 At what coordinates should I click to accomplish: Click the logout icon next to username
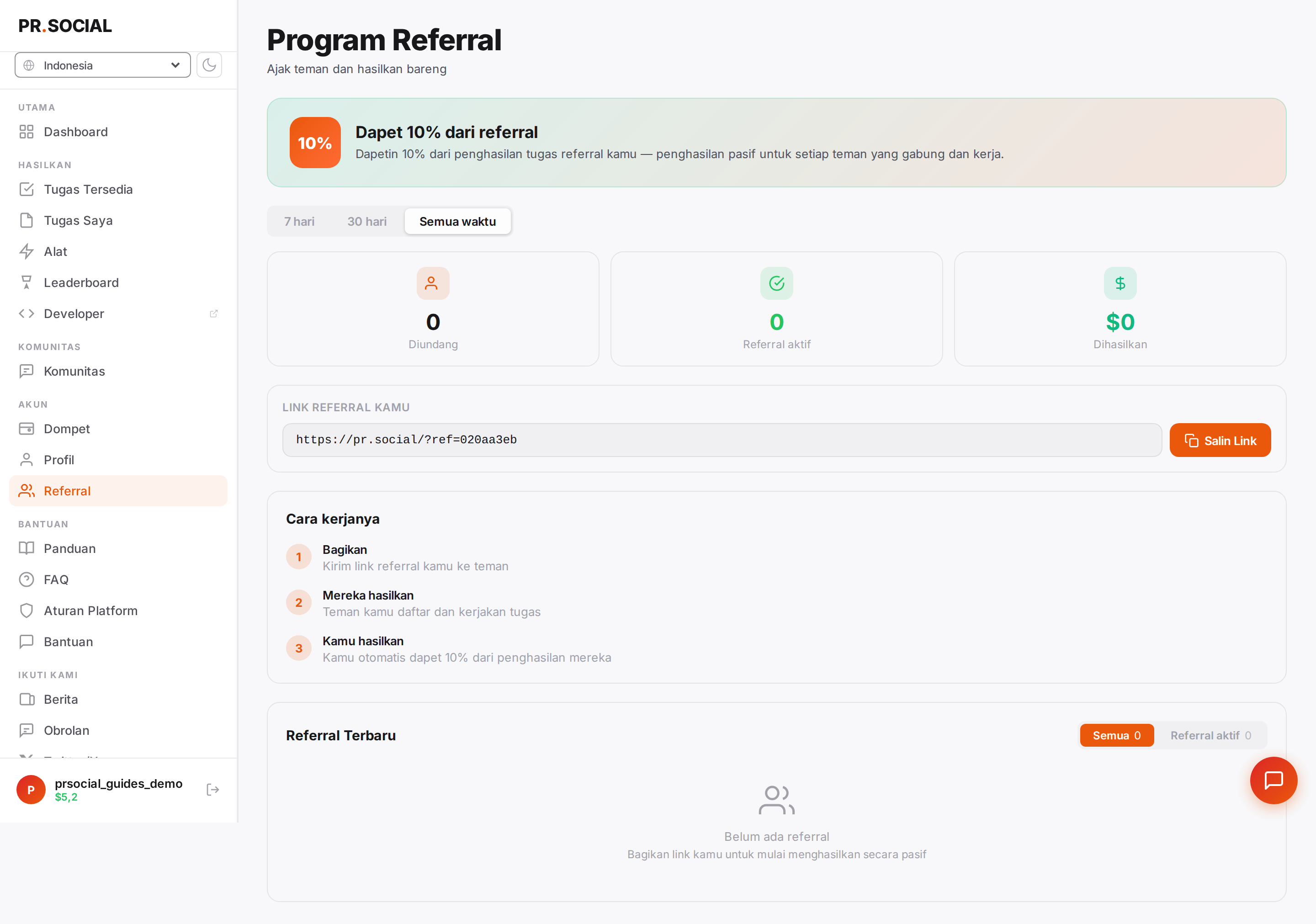click(x=212, y=790)
